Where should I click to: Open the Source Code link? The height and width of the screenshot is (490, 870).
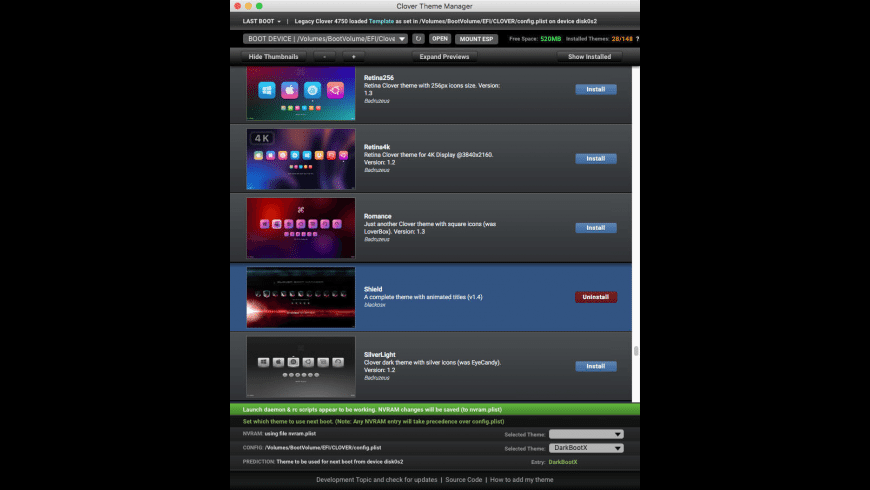[x=463, y=480]
